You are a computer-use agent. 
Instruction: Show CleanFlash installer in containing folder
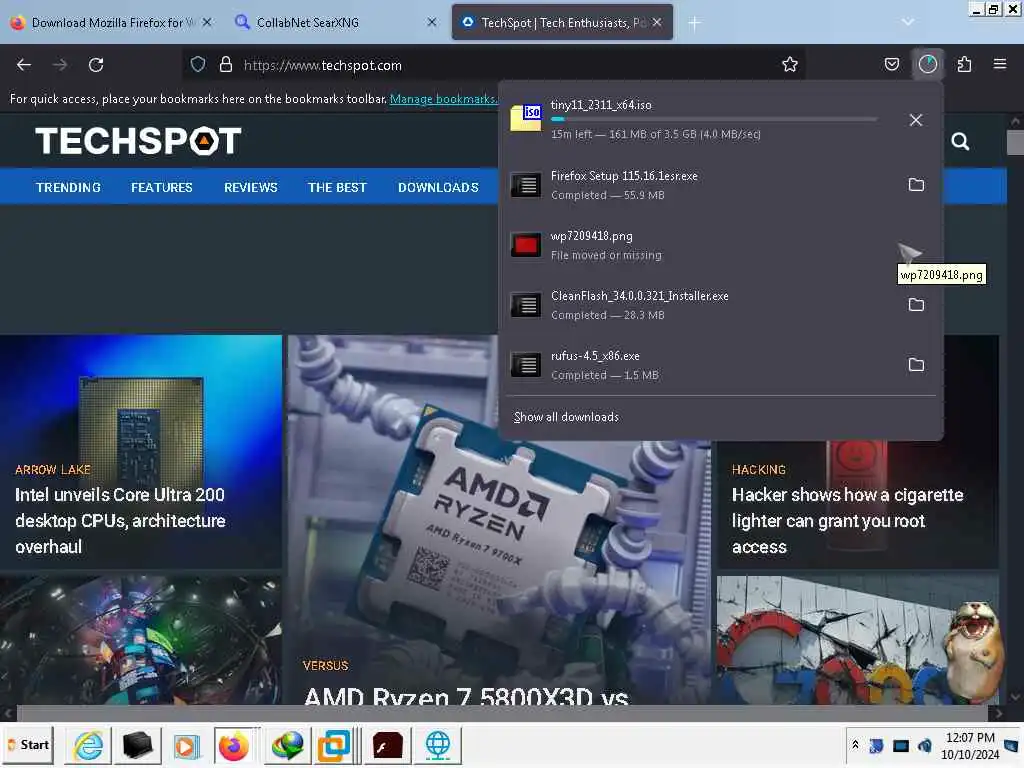pyautogui.click(x=916, y=305)
